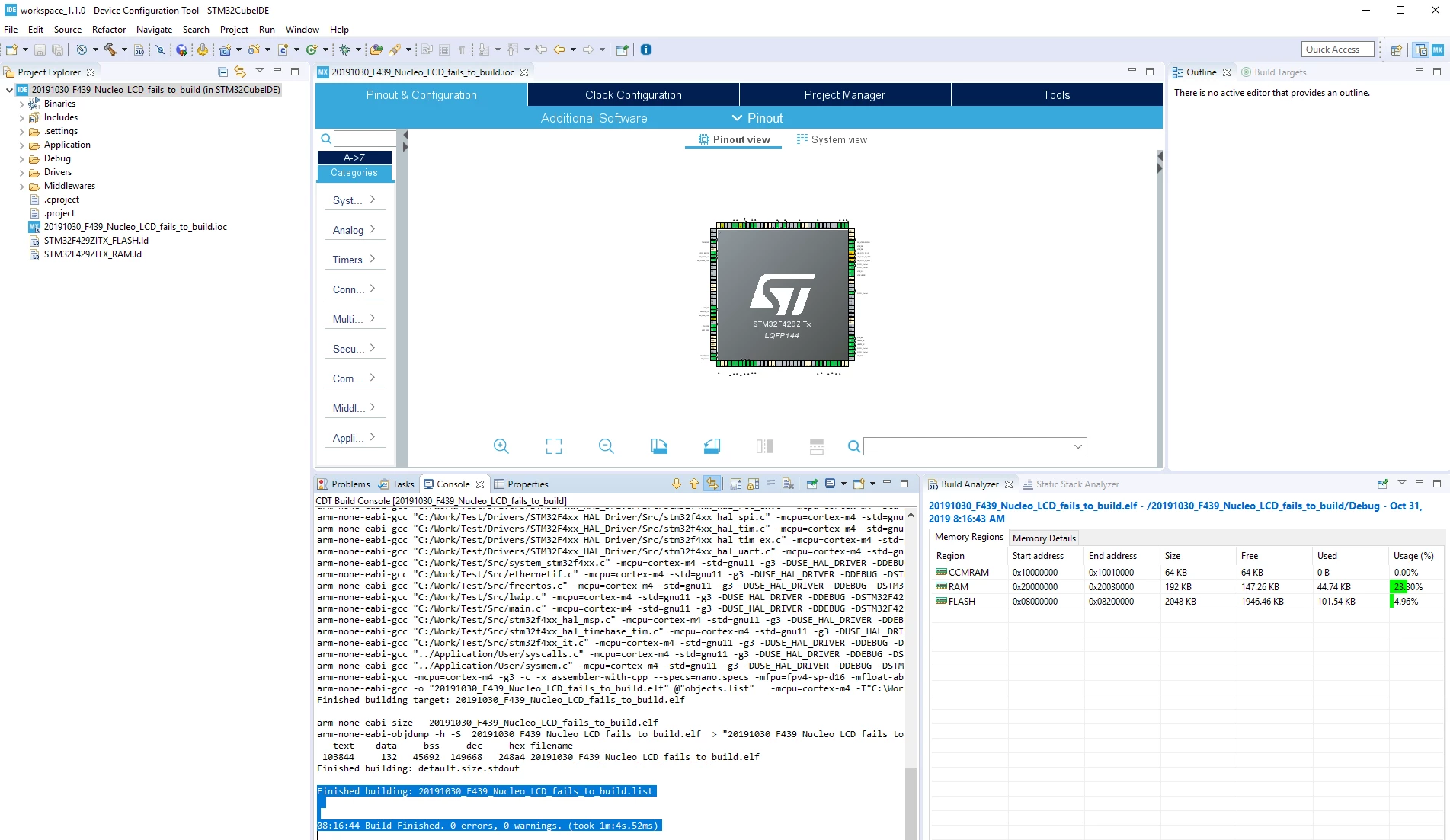Open the Project menu

coord(234,29)
